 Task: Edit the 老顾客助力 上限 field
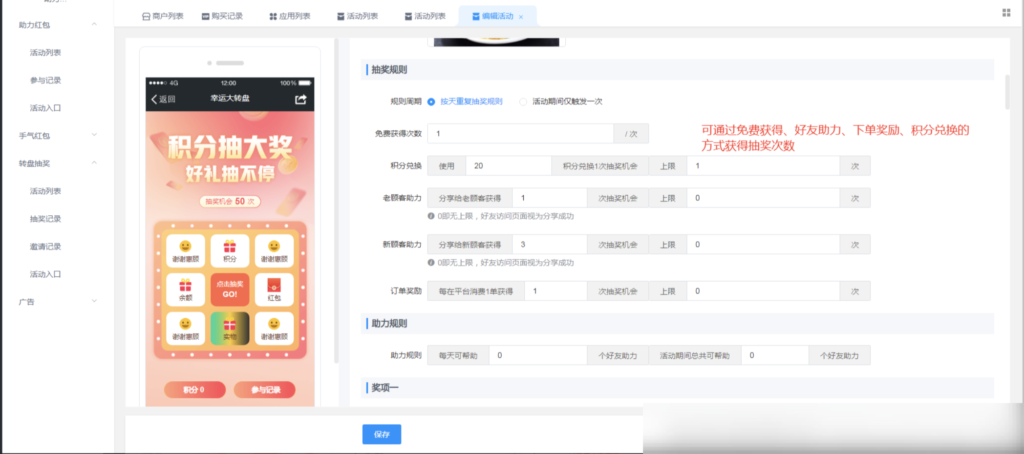coord(763,198)
